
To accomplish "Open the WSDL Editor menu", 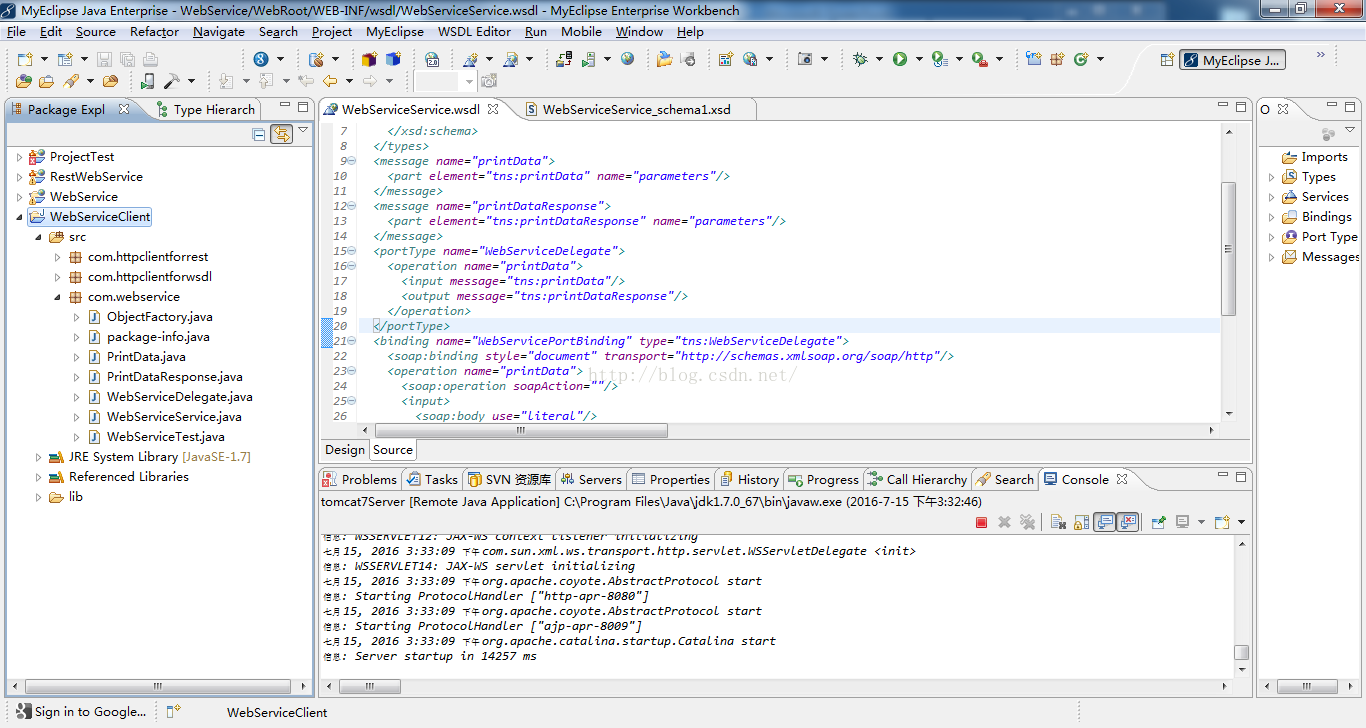I will coord(474,31).
